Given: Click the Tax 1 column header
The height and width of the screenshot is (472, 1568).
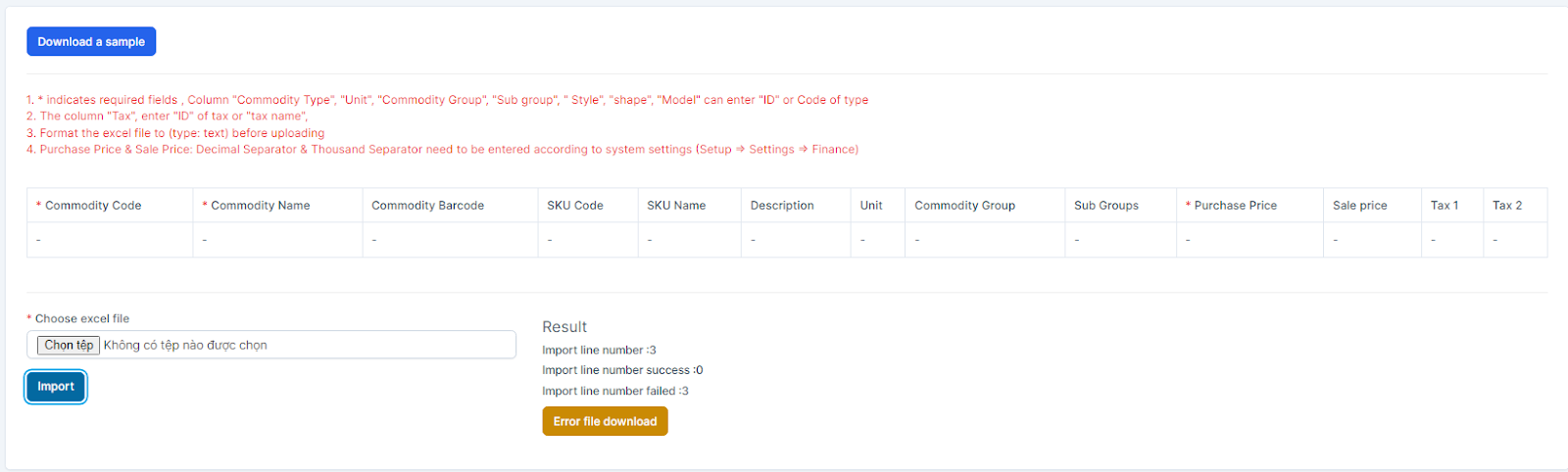Looking at the screenshot, I should 1445,206.
